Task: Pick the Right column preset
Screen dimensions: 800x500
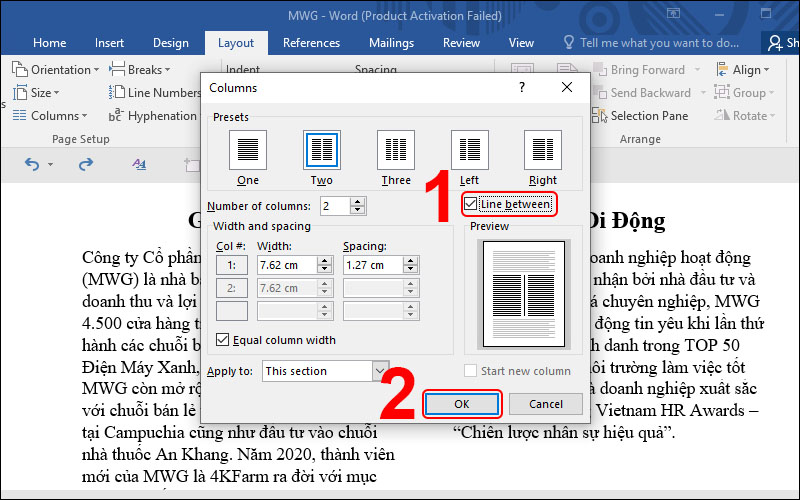Action: [x=543, y=150]
